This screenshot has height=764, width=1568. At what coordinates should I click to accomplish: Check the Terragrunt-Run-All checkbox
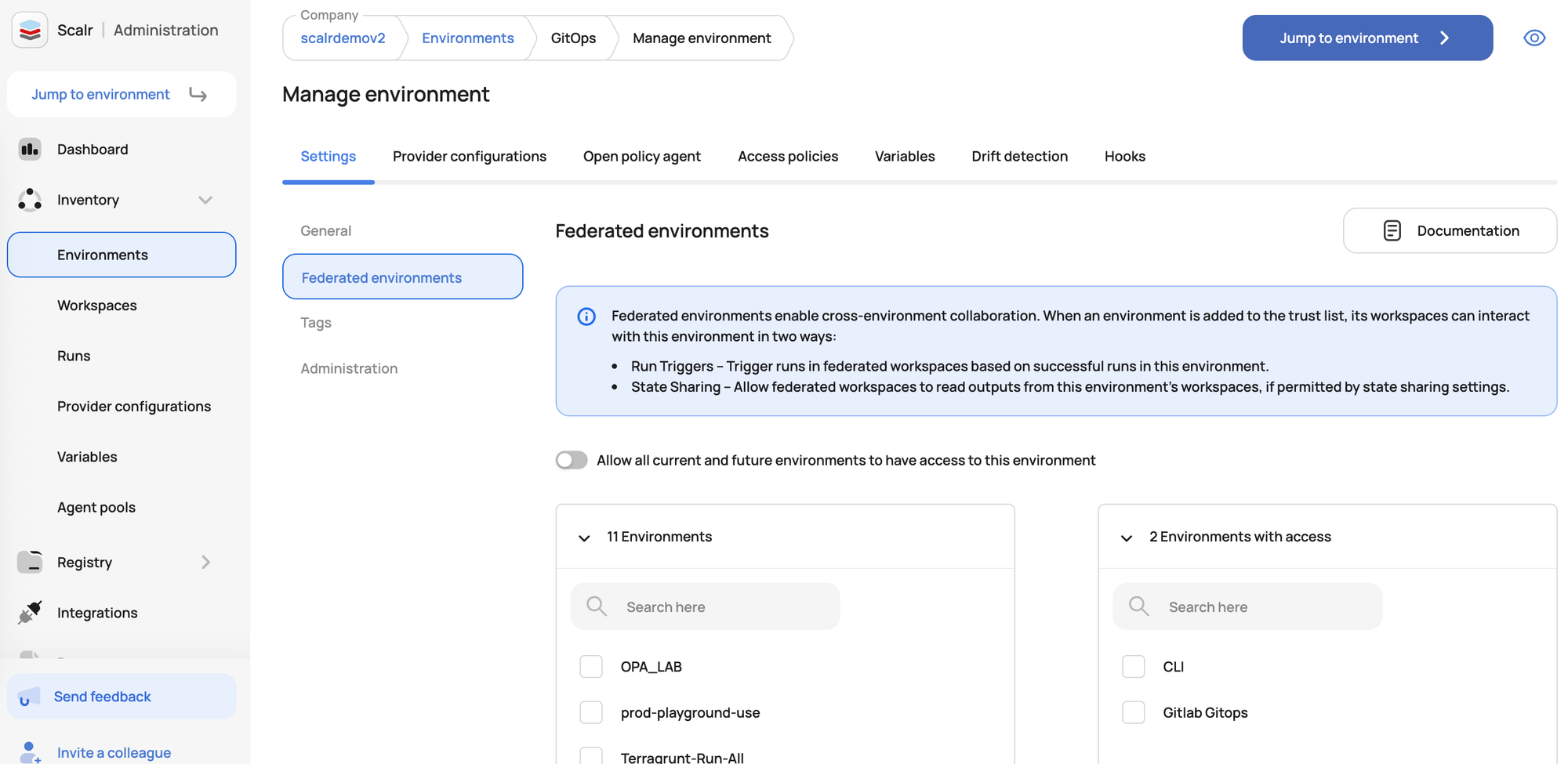(x=591, y=756)
